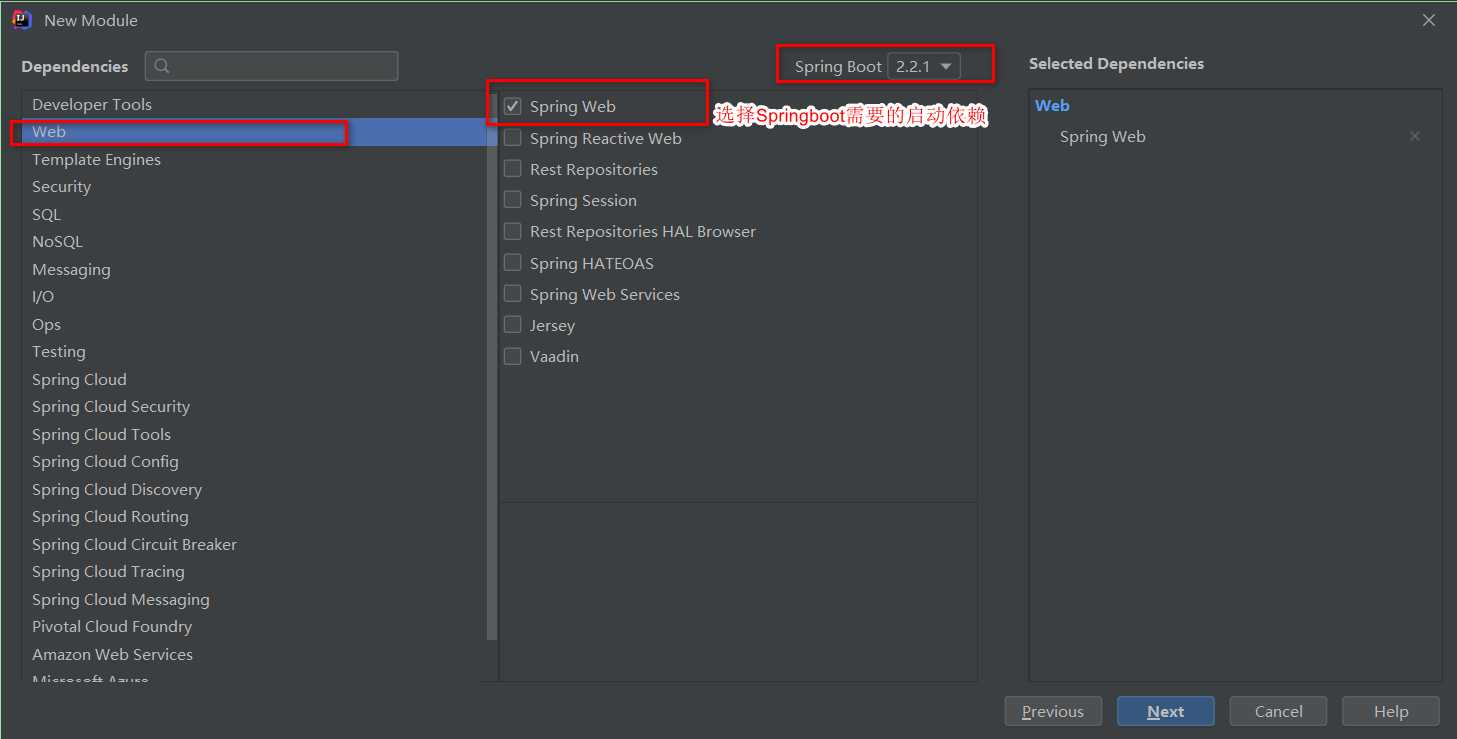Choose the I/O category
The height and width of the screenshot is (739, 1457).
pos(254,297)
